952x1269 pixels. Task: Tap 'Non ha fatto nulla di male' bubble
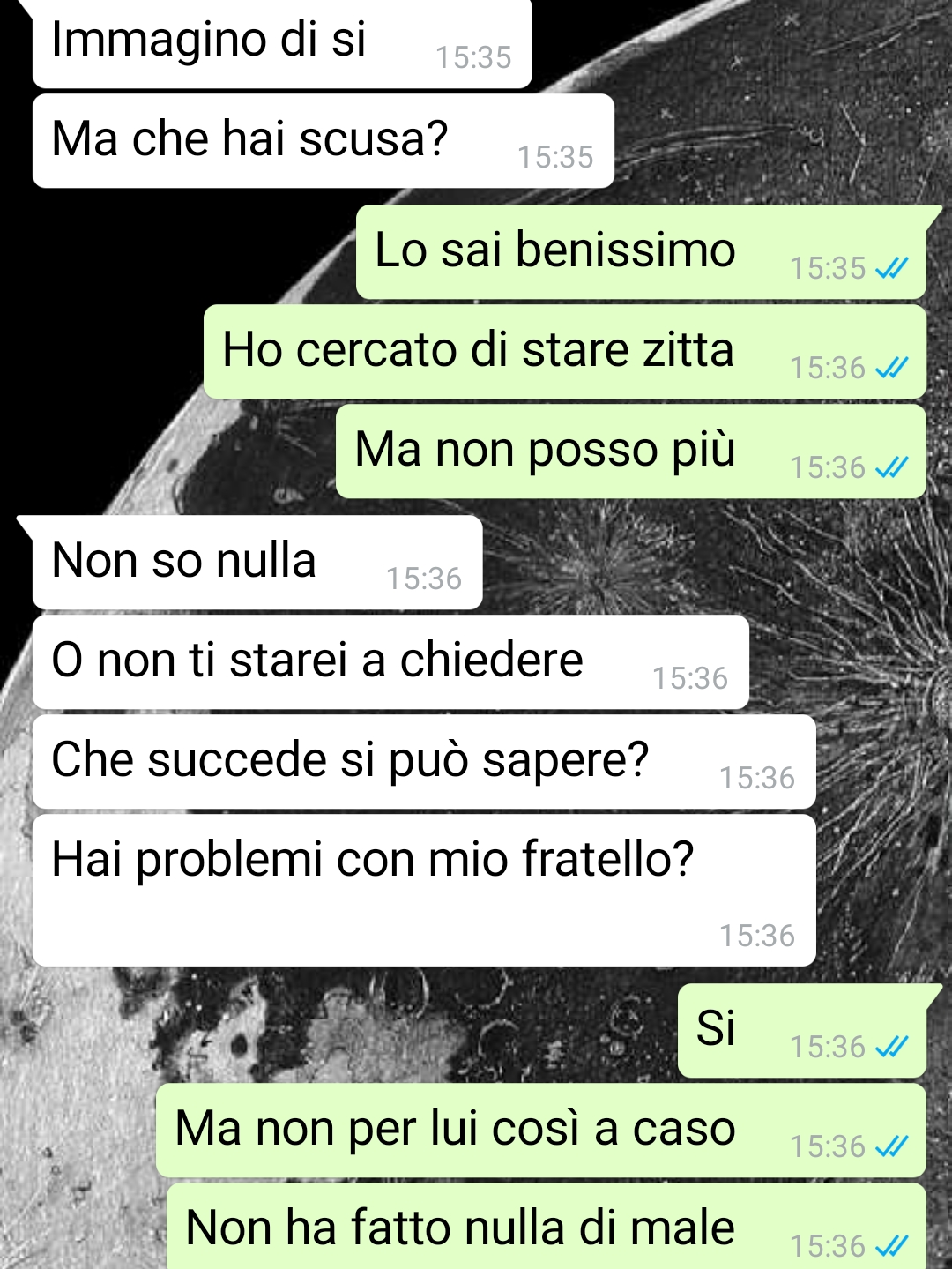tap(547, 1227)
